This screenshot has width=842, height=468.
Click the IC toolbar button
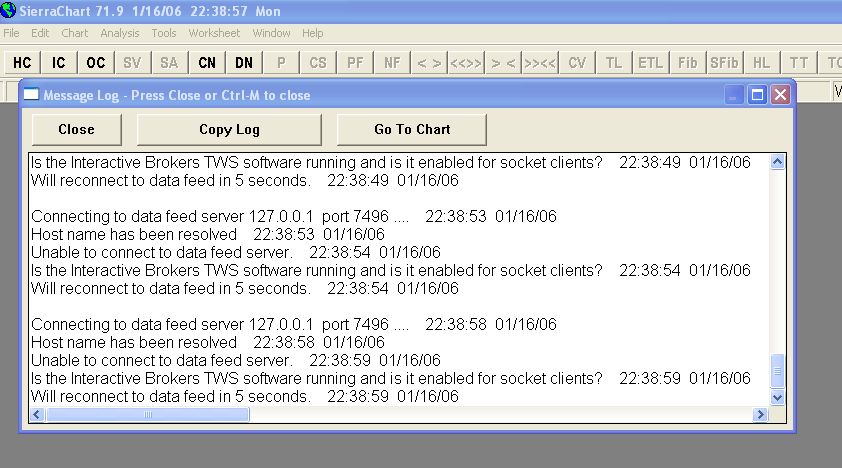(x=59, y=63)
